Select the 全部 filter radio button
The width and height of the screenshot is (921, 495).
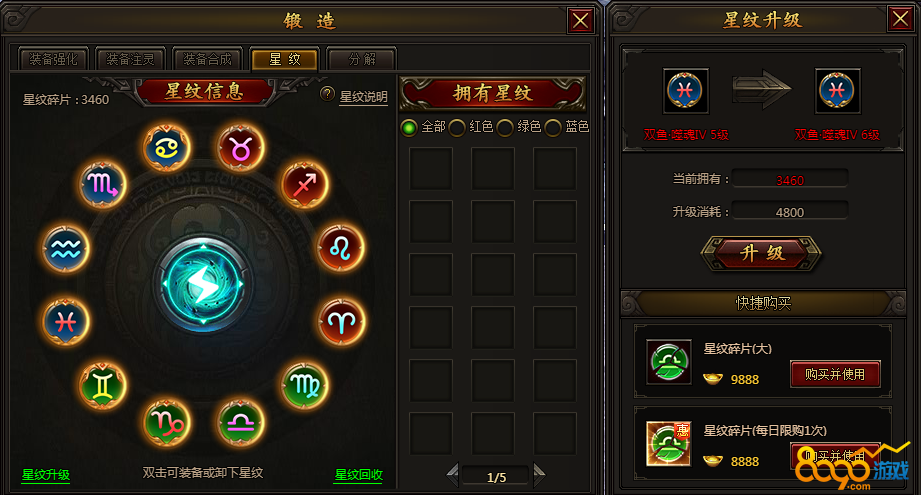point(409,127)
